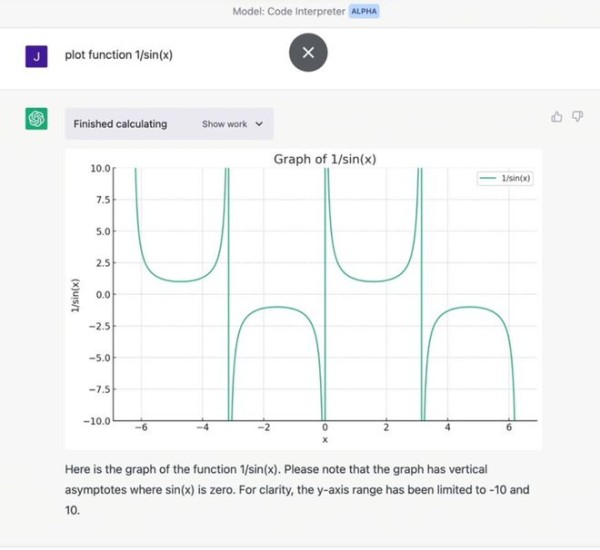Click the y-axis tick label 0.0
The image size is (600, 550).
coord(103,295)
